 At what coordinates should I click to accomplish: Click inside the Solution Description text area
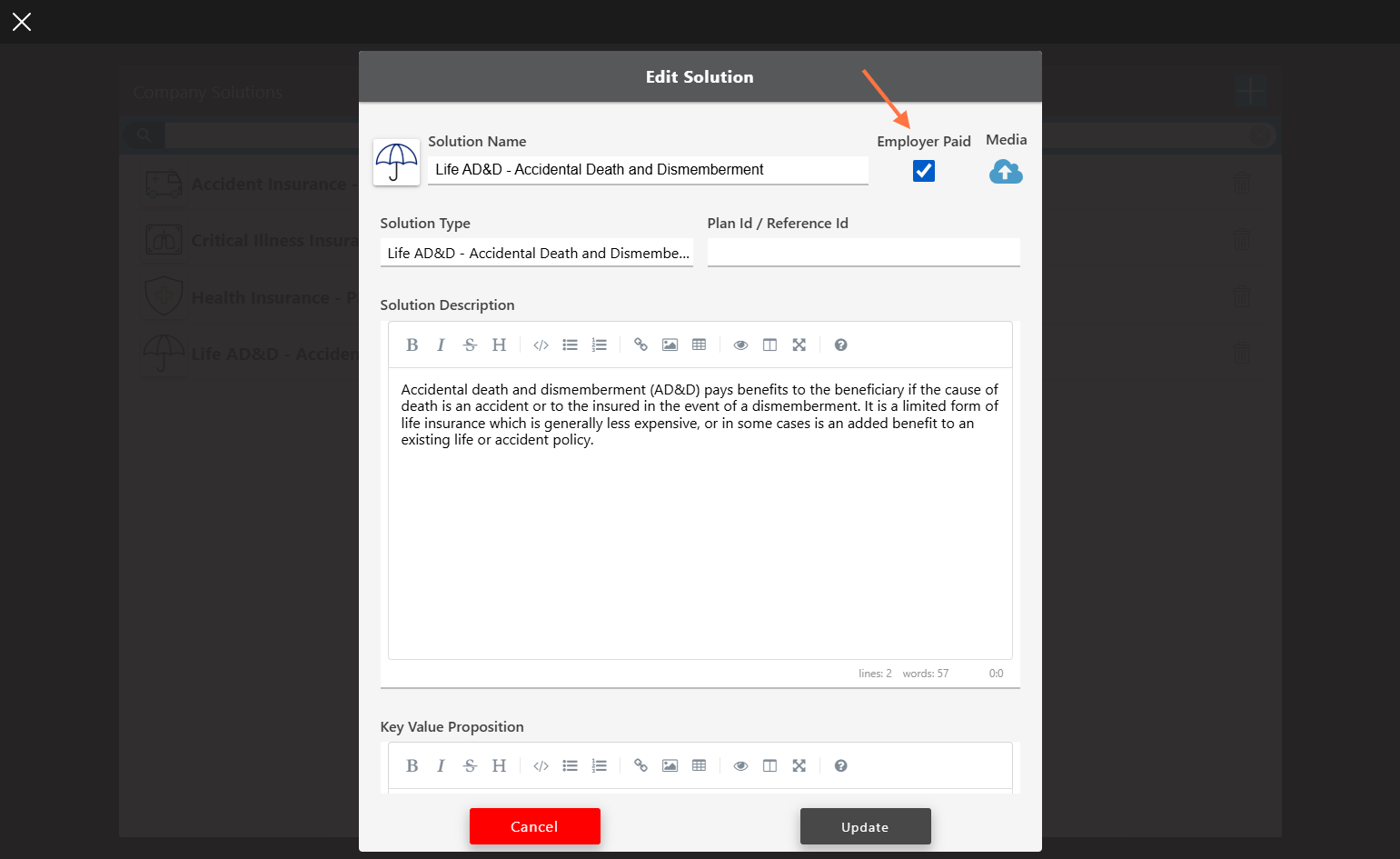(x=700, y=514)
